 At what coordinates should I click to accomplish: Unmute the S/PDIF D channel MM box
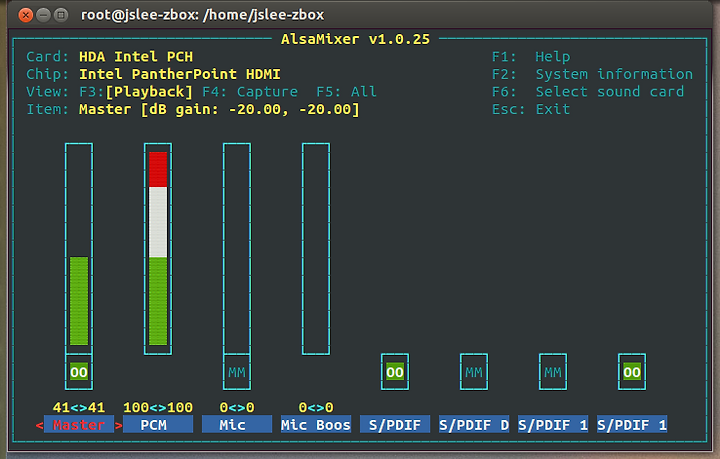[474, 372]
